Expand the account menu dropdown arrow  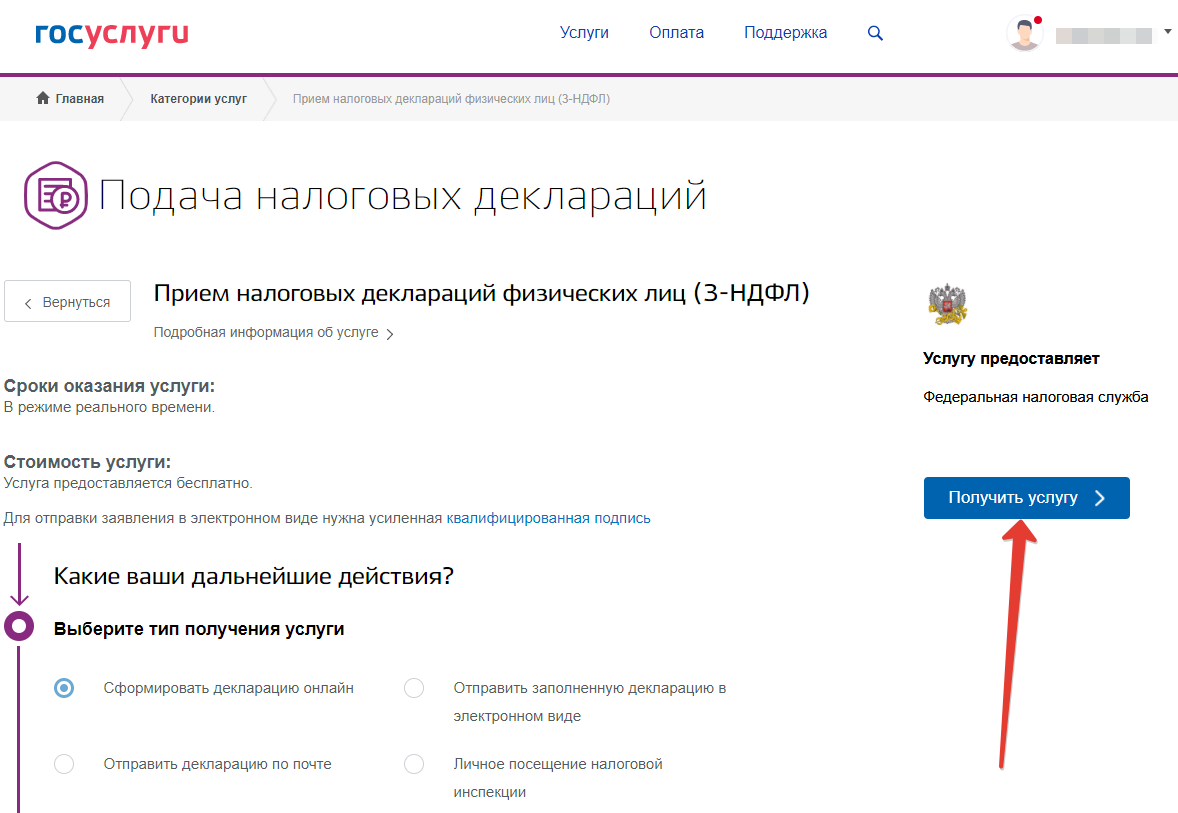[1167, 32]
